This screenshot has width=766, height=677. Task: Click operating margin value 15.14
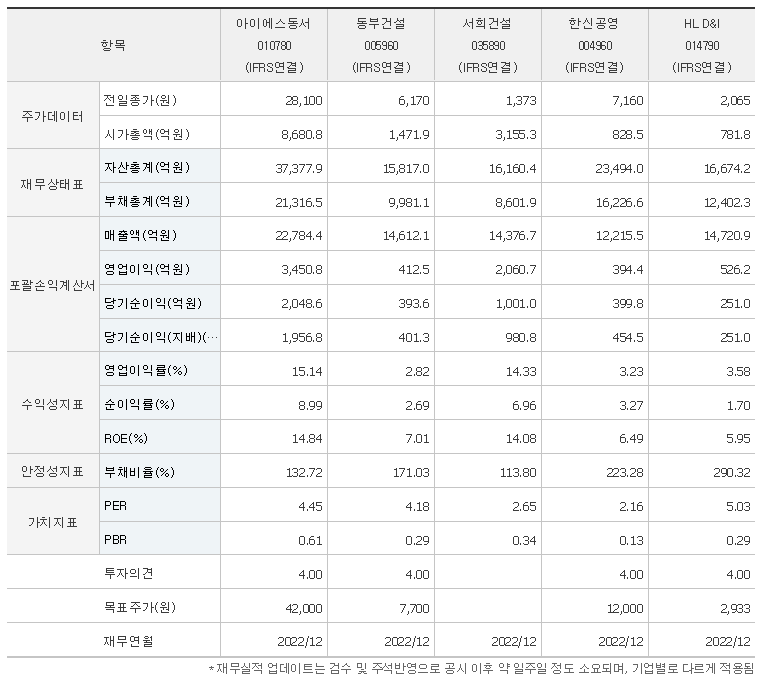[x=307, y=372]
